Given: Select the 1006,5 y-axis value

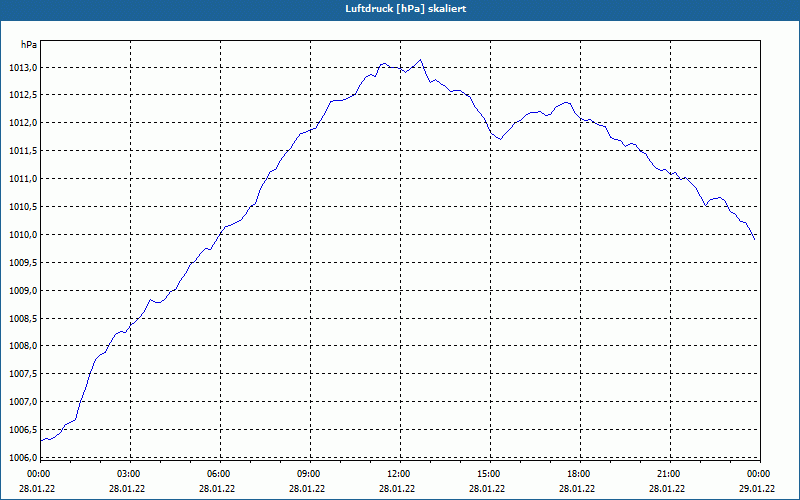Looking at the screenshot, I should pyautogui.click(x=23, y=430).
